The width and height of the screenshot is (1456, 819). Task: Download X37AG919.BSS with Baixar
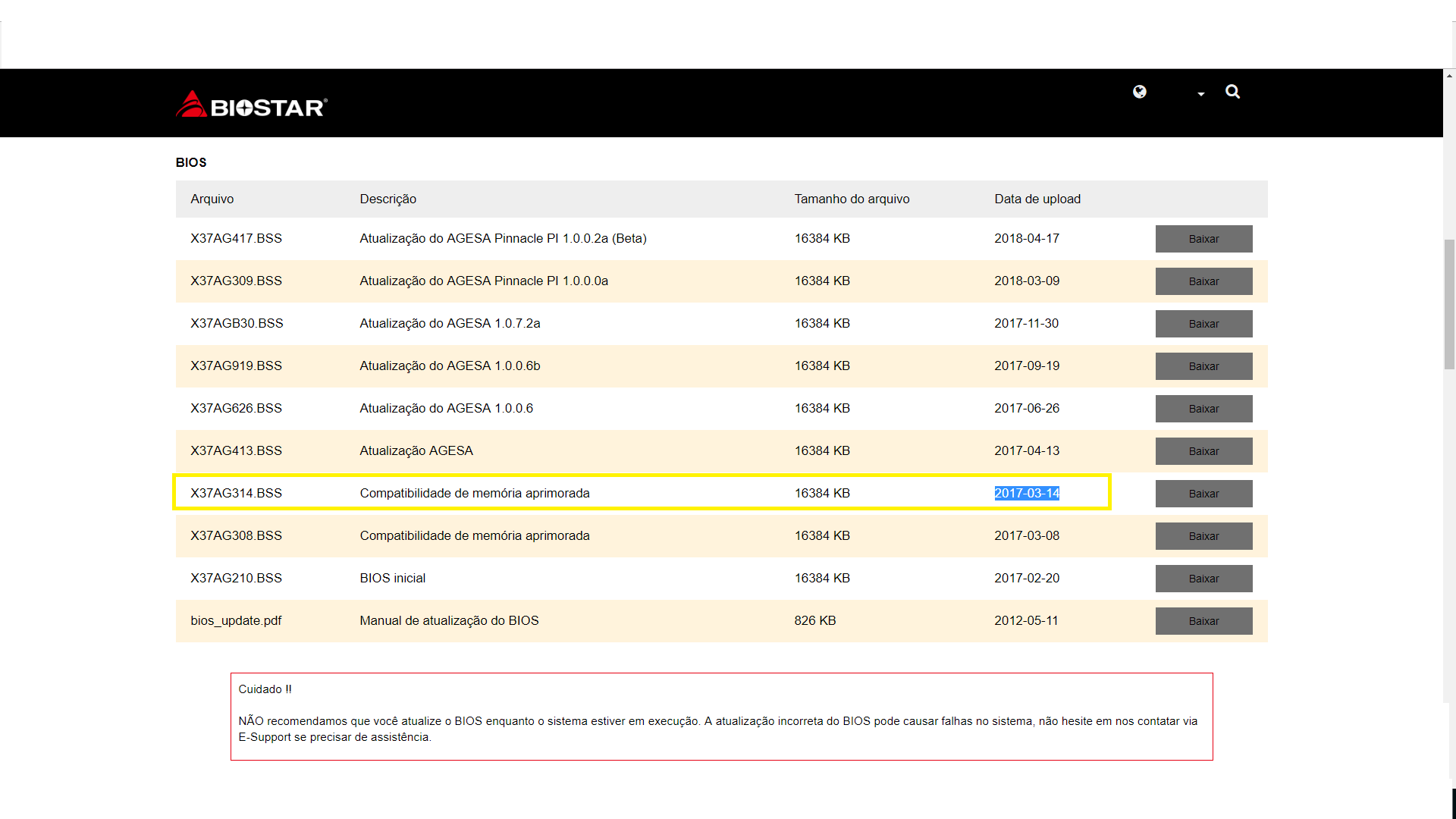pos(1203,366)
